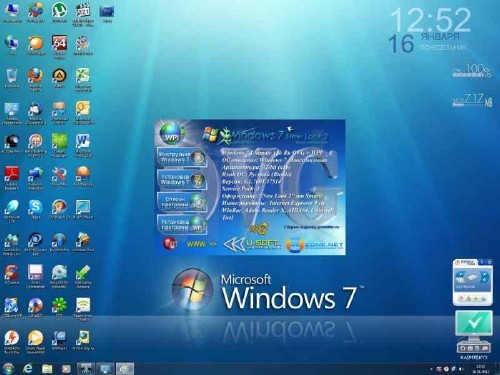Open Windows Explorer folder on taskbar
Image resolution: width=500 pixels, height=375 pixels.
[x=47, y=369]
